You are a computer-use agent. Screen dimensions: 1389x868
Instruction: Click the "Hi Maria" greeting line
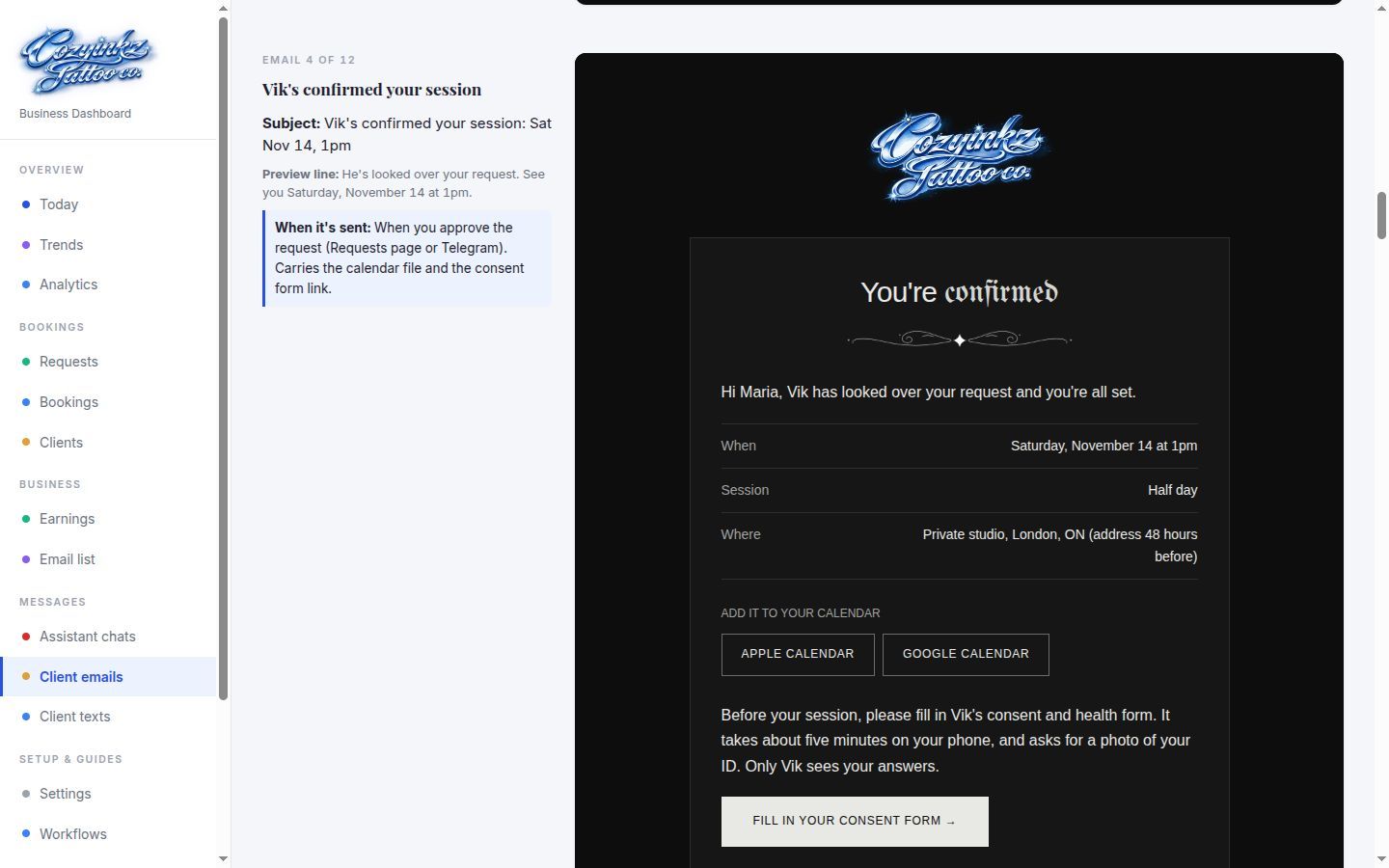click(928, 393)
